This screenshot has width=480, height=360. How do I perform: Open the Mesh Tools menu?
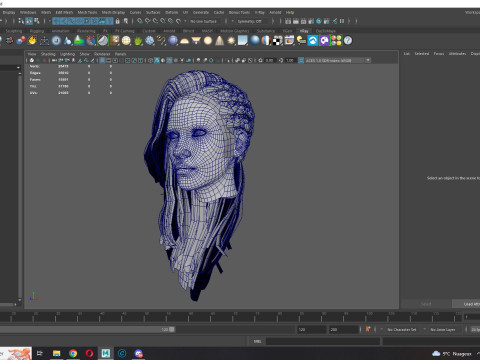tap(87, 12)
